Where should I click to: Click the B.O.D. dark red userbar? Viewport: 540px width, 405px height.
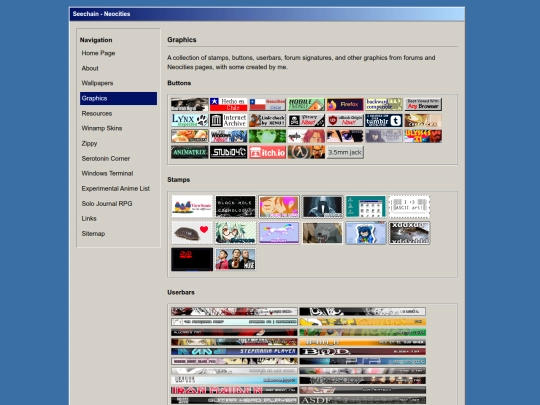click(x=363, y=351)
